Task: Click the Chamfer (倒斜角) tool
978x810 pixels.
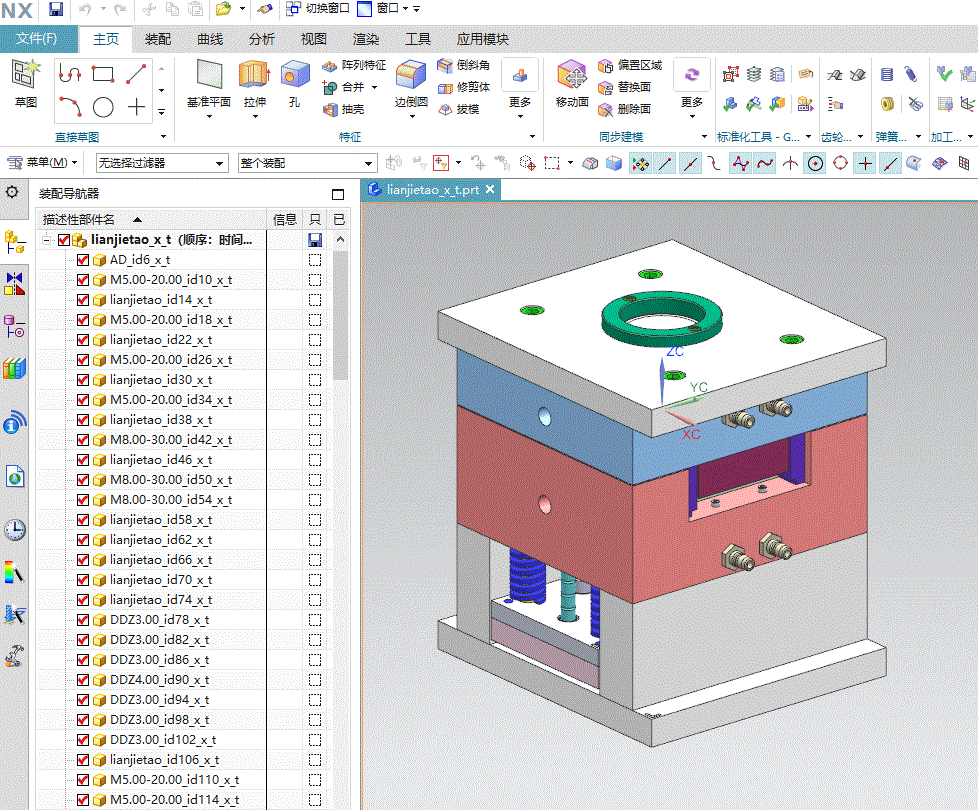Action: (x=463, y=65)
